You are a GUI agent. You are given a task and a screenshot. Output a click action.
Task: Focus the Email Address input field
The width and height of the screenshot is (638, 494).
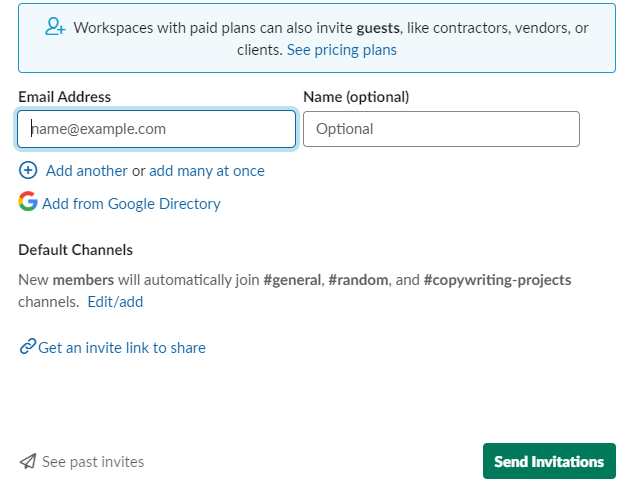click(x=157, y=129)
